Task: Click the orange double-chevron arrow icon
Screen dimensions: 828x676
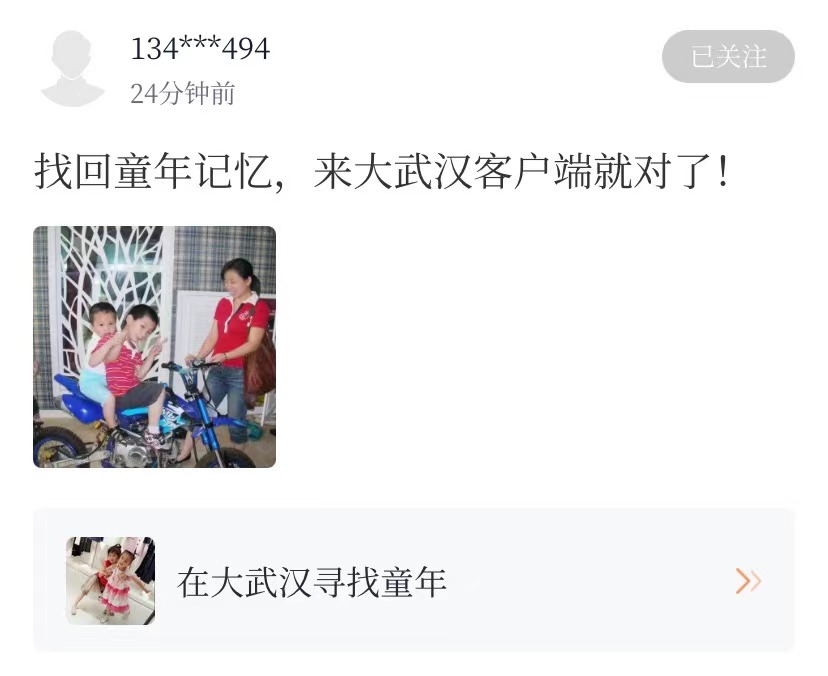Action: pyautogui.click(x=748, y=581)
